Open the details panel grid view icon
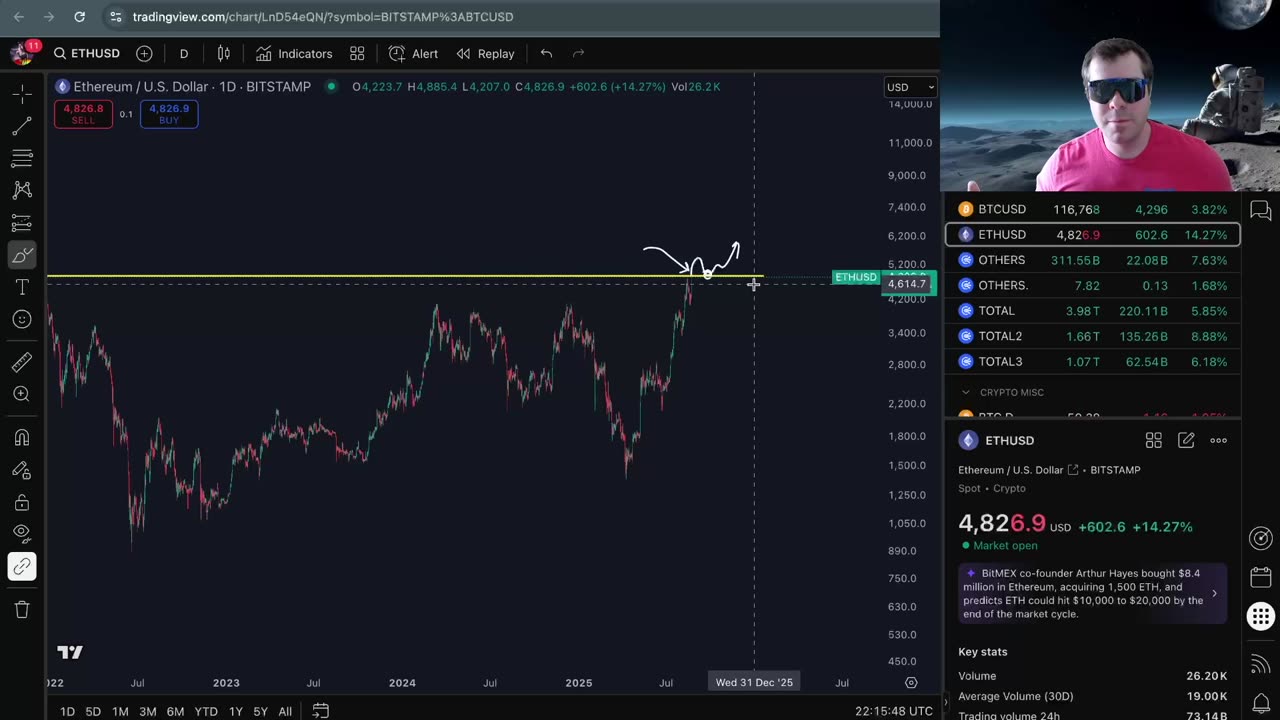Screen dimensions: 1280x720 click(1153, 440)
